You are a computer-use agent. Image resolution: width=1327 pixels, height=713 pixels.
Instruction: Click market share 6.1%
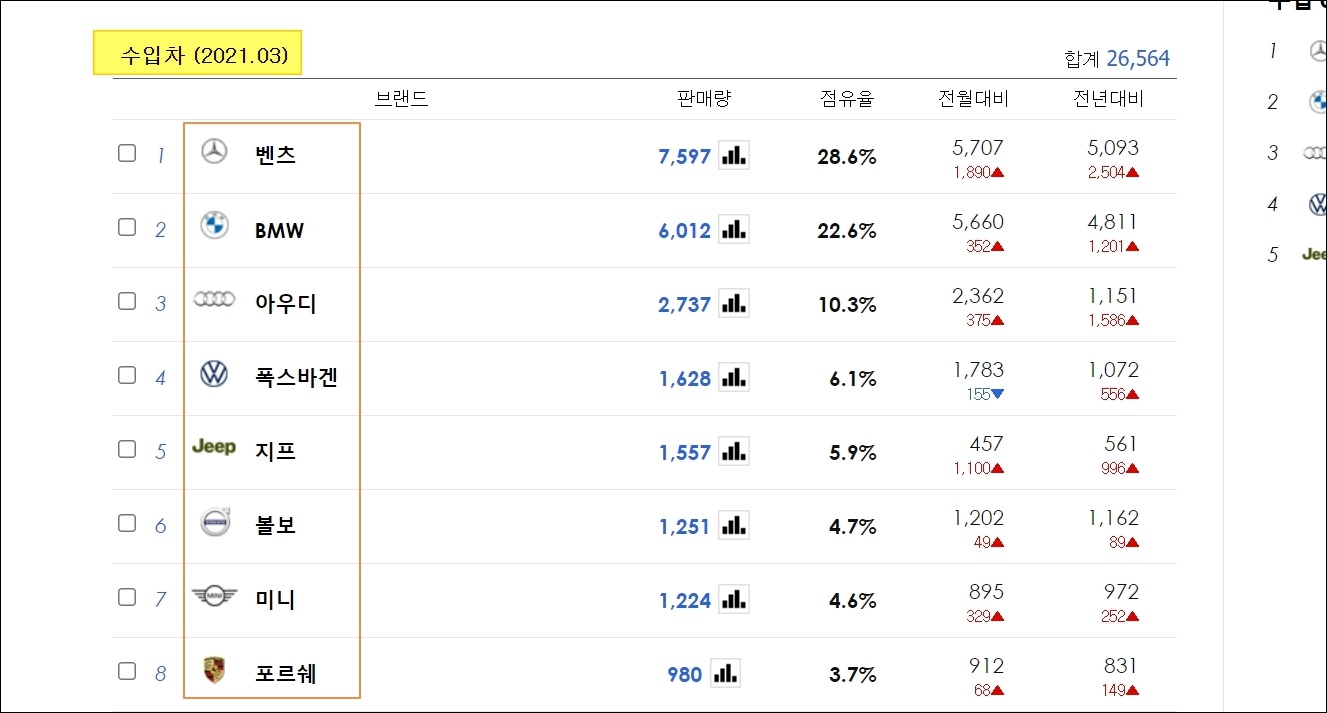(852, 379)
